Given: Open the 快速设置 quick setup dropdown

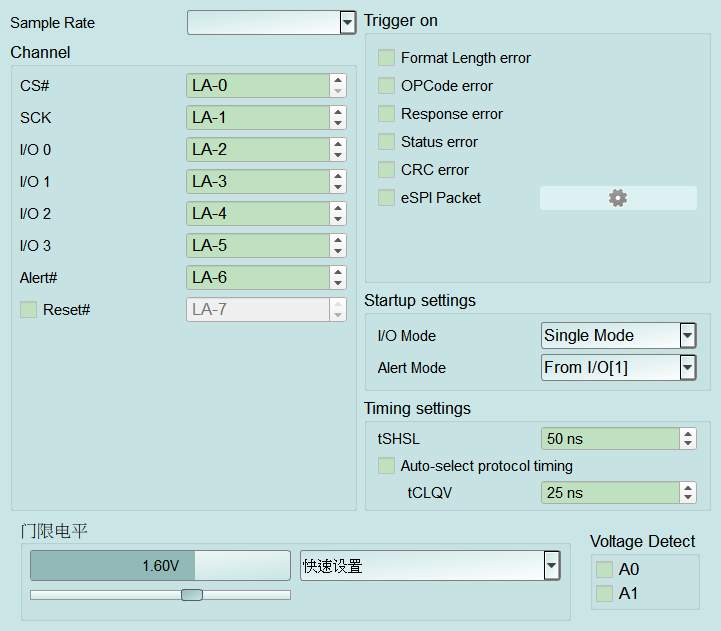Looking at the screenshot, I should pos(430,565).
